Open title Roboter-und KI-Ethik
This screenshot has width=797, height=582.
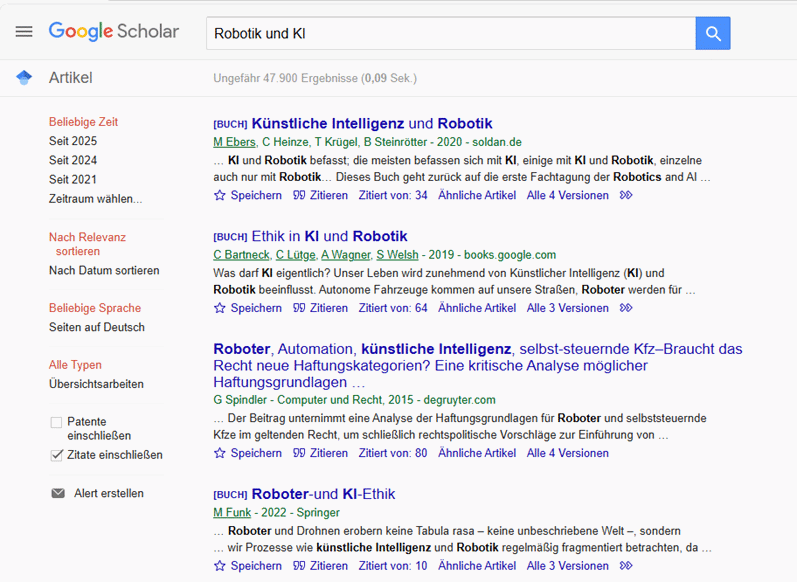point(323,494)
